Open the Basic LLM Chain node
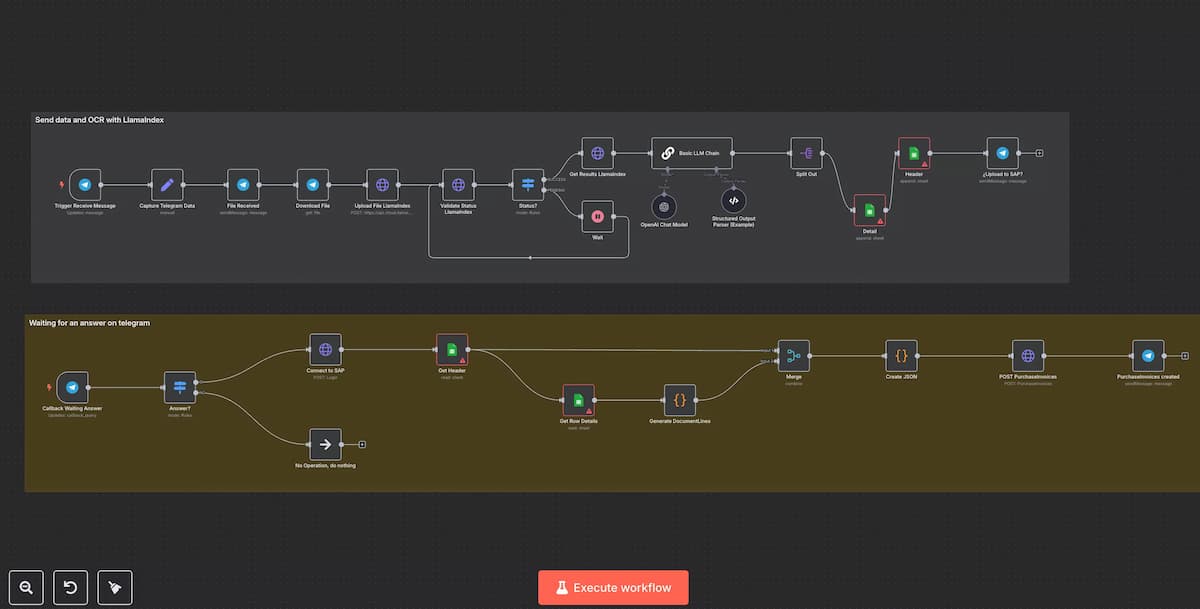The image size is (1200, 609). click(x=692, y=153)
